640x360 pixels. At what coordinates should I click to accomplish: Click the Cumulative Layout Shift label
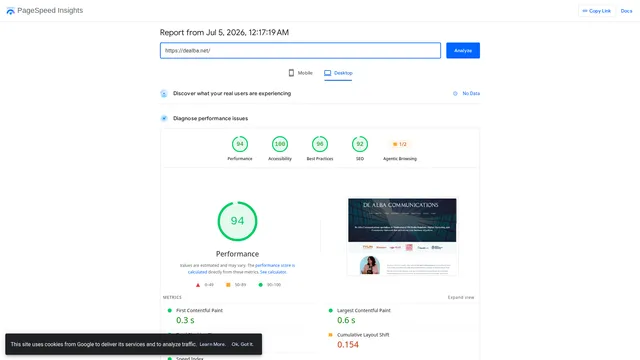coord(363,335)
